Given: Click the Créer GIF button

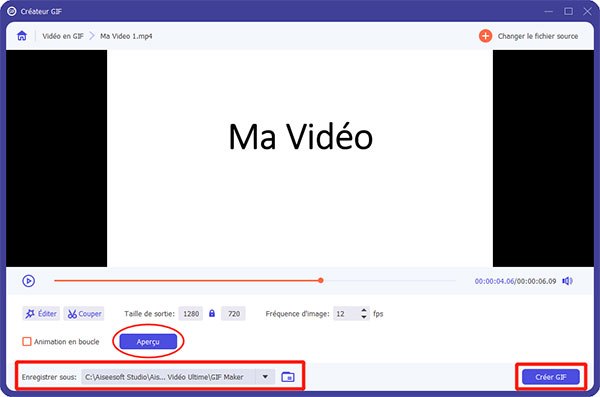Looking at the screenshot, I should 551,377.
